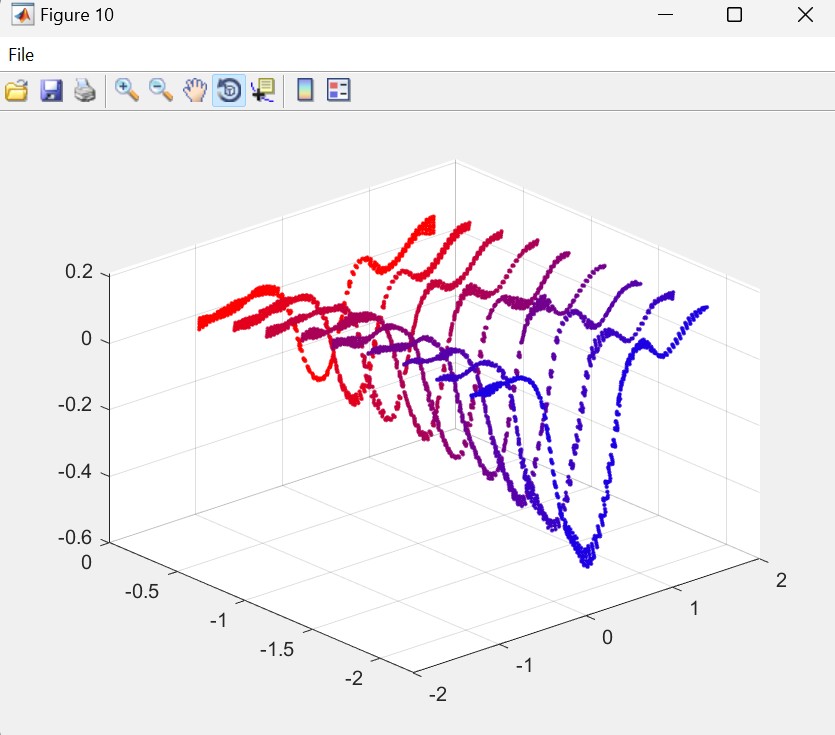This screenshot has height=735, width=835.
Task: Select the Zoom Out magnifier tool
Action: pyautogui.click(x=161, y=91)
